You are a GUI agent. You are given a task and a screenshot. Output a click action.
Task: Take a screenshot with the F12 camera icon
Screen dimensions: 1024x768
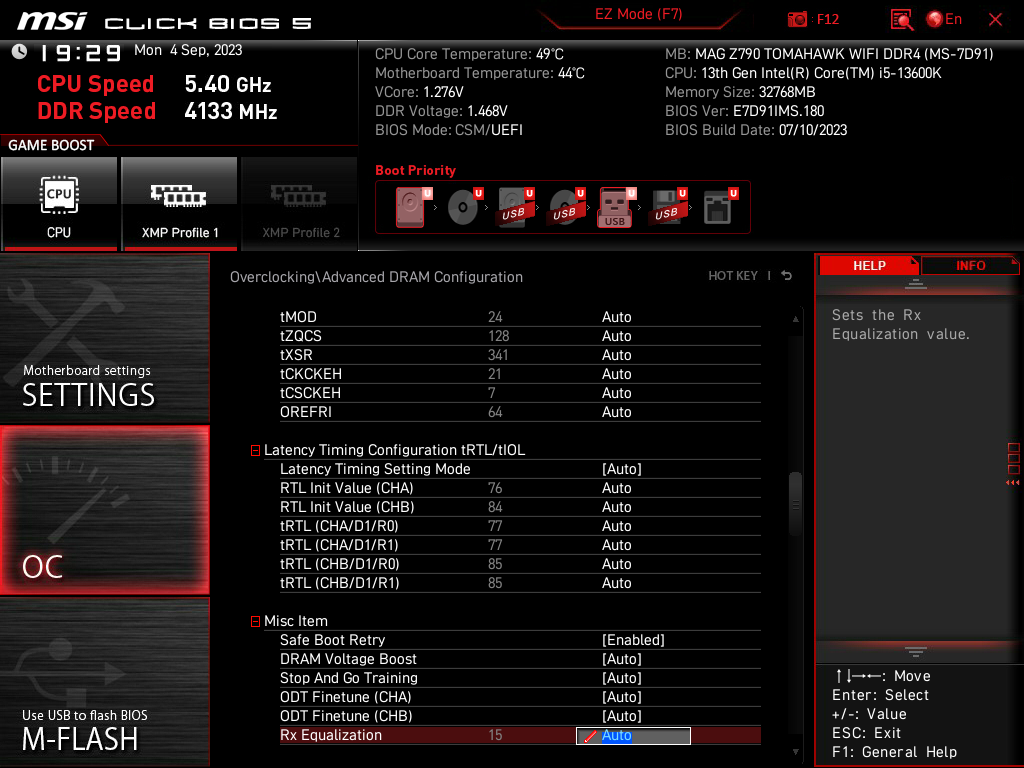[797, 19]
